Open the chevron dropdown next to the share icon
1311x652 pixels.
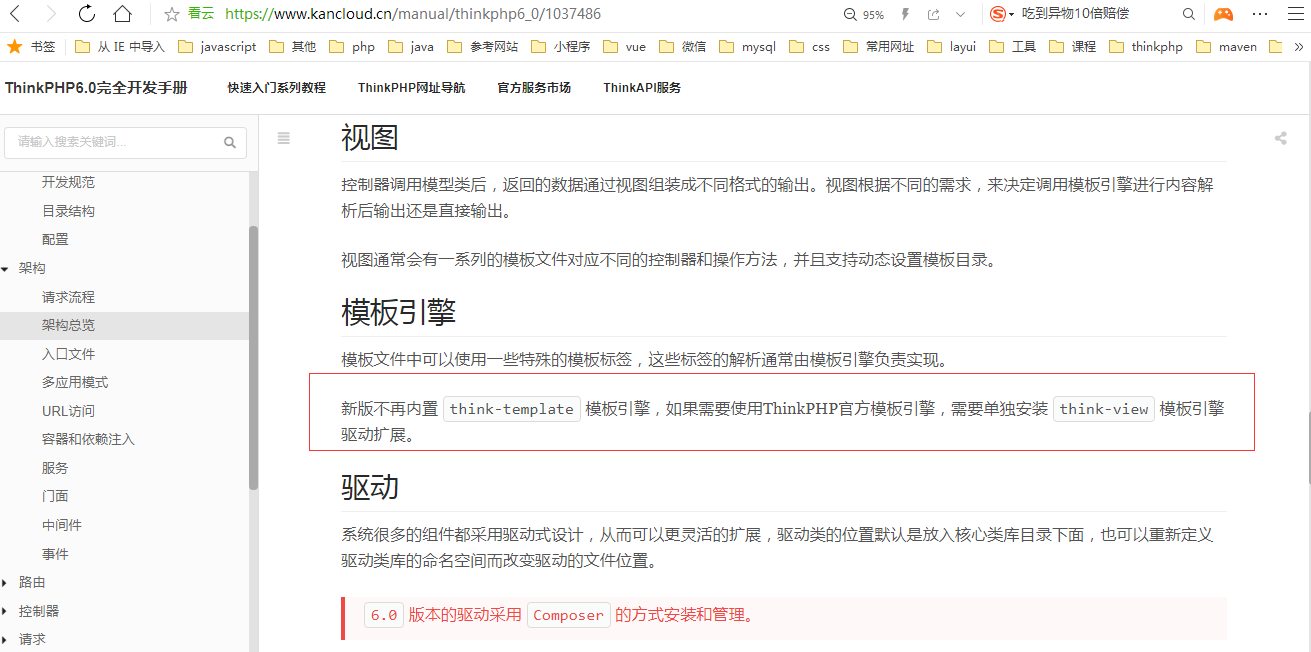click(960, 14)
